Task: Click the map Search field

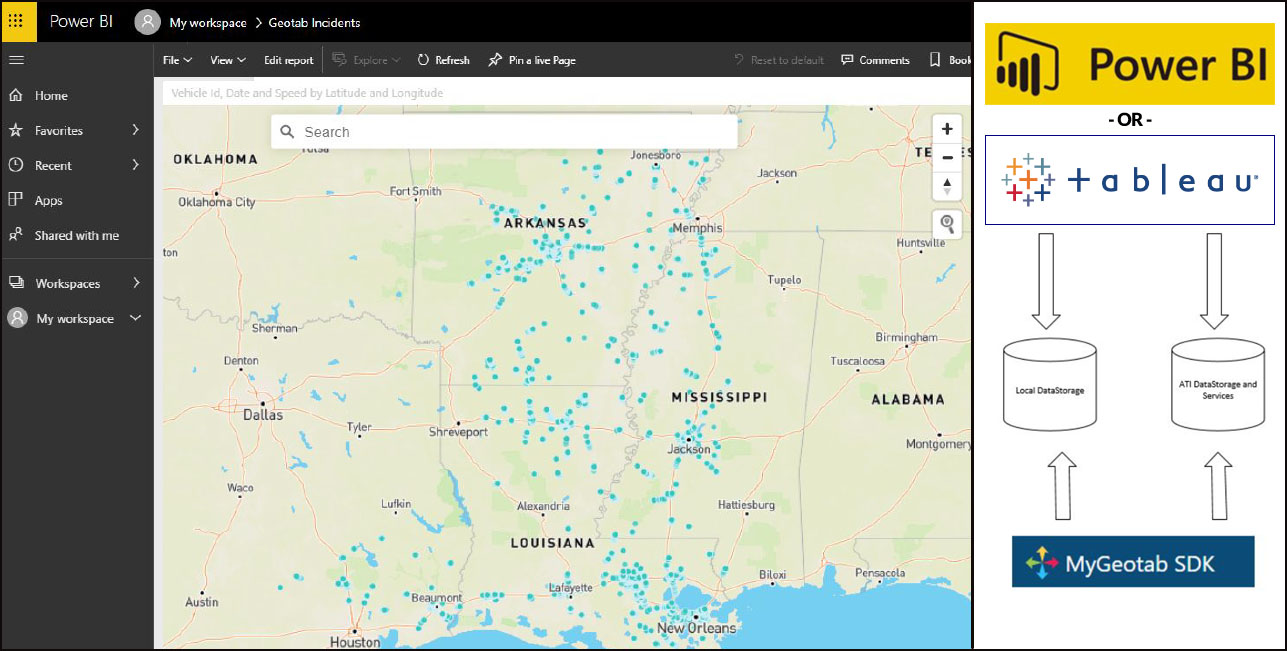Action: pos(504,132)
